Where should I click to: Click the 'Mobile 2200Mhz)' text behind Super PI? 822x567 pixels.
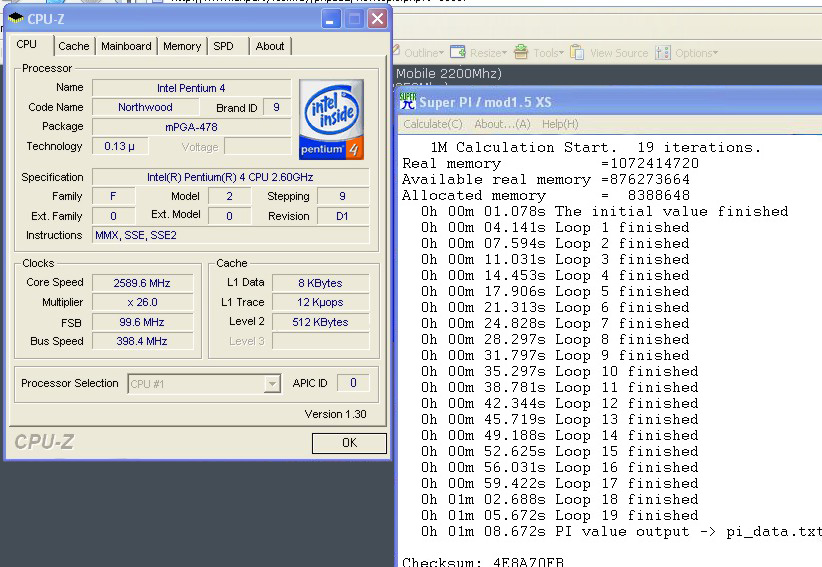pyautogui.click(x=449, y=73)
